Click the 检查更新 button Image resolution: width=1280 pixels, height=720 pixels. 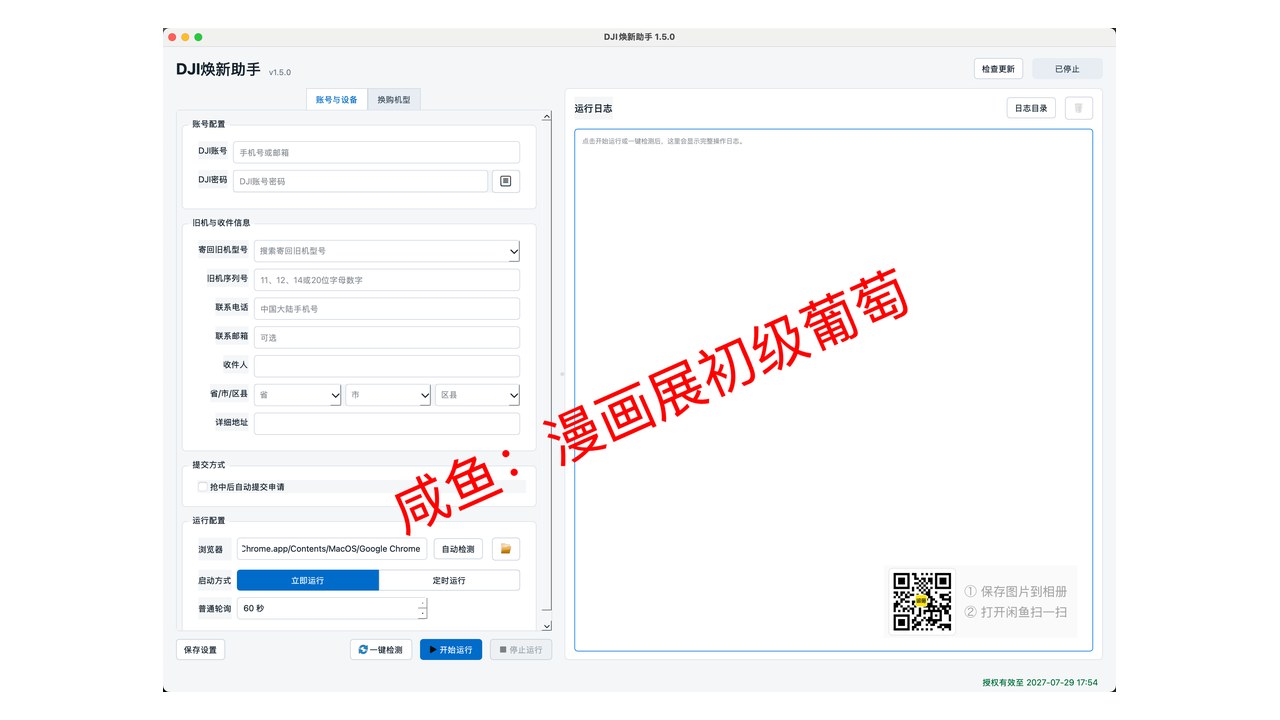998,69
